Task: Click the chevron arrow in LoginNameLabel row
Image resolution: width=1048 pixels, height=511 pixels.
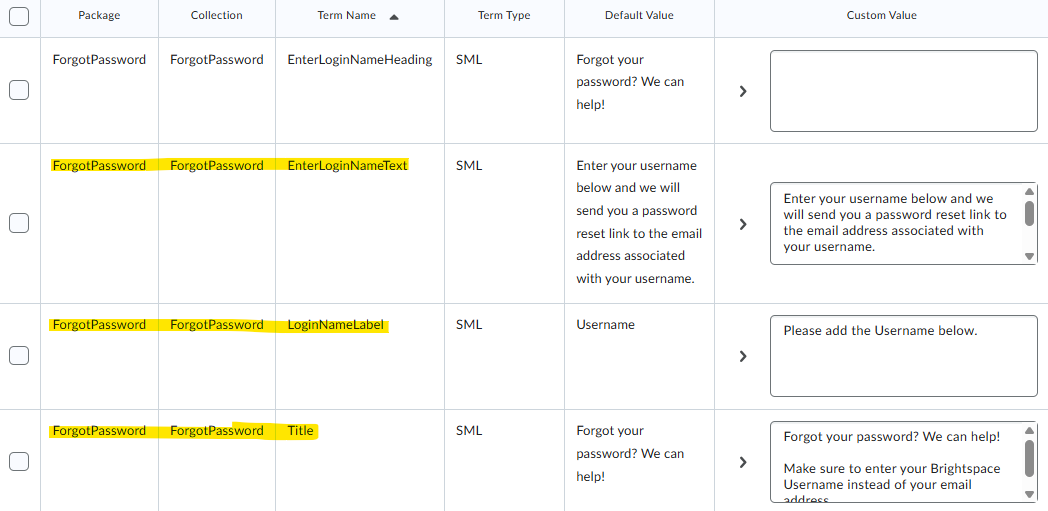Action: [743, 356]
